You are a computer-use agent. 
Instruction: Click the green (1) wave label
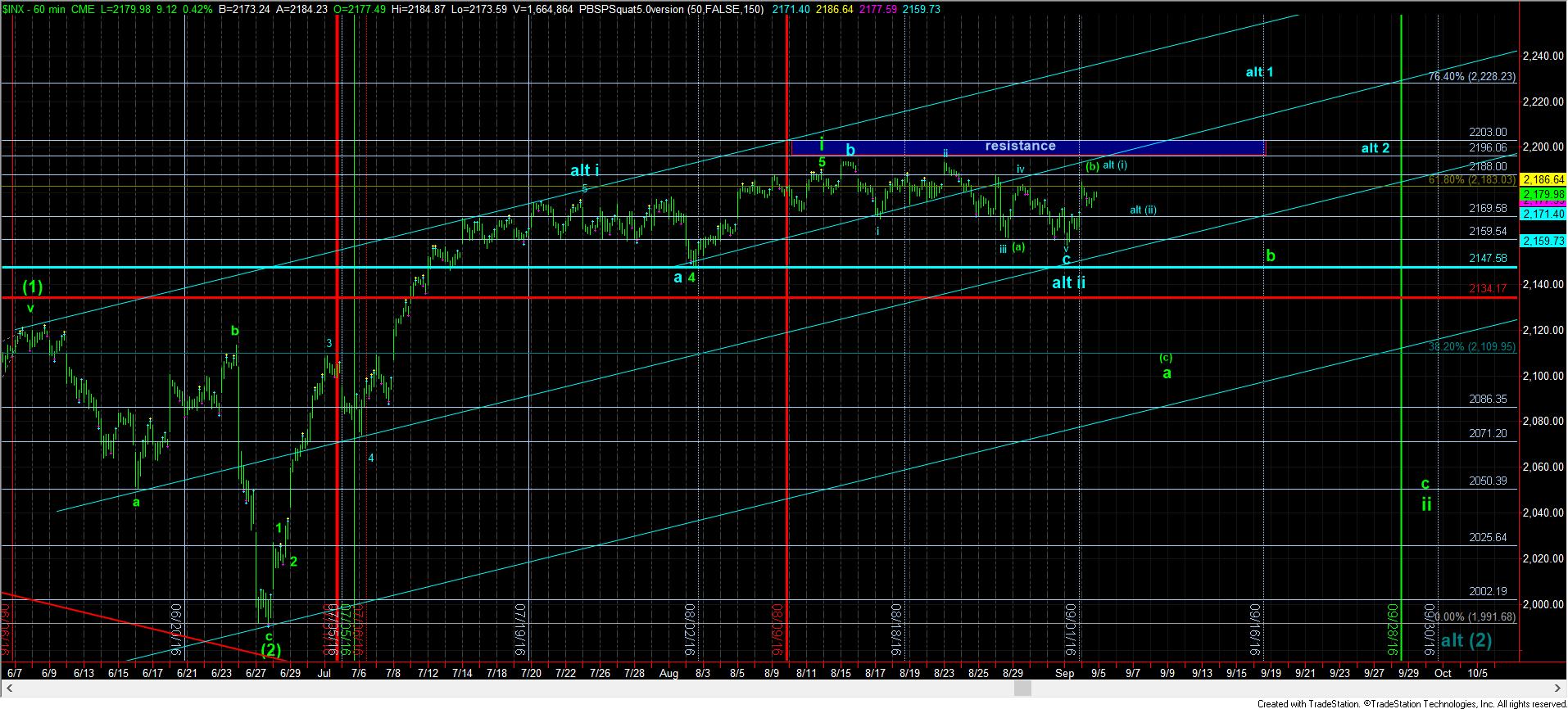(33, 287)
